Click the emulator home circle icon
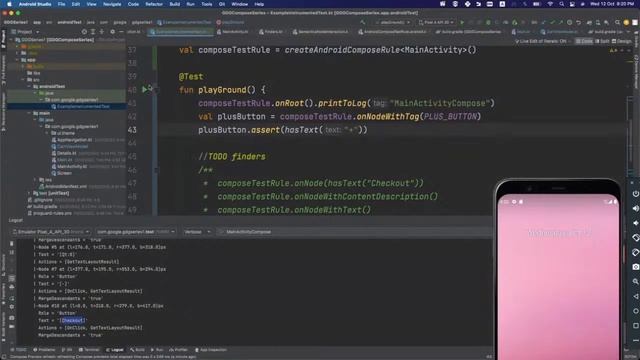The height and width of the screenshot is (360, 640). [x=636, y=311]
